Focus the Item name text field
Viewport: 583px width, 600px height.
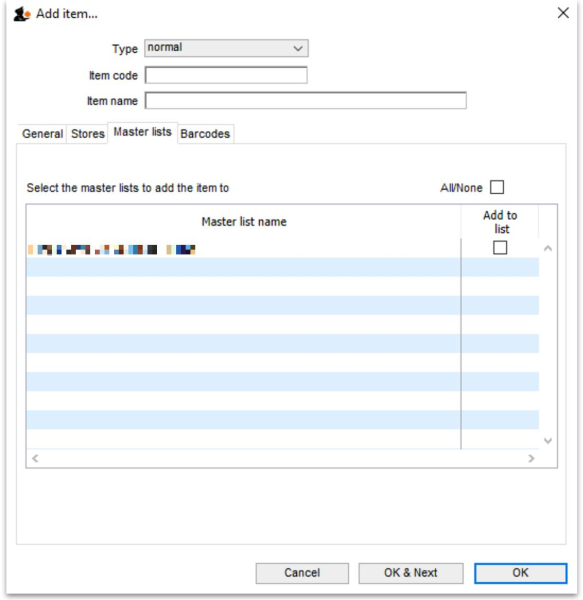(x=306, y=101)
